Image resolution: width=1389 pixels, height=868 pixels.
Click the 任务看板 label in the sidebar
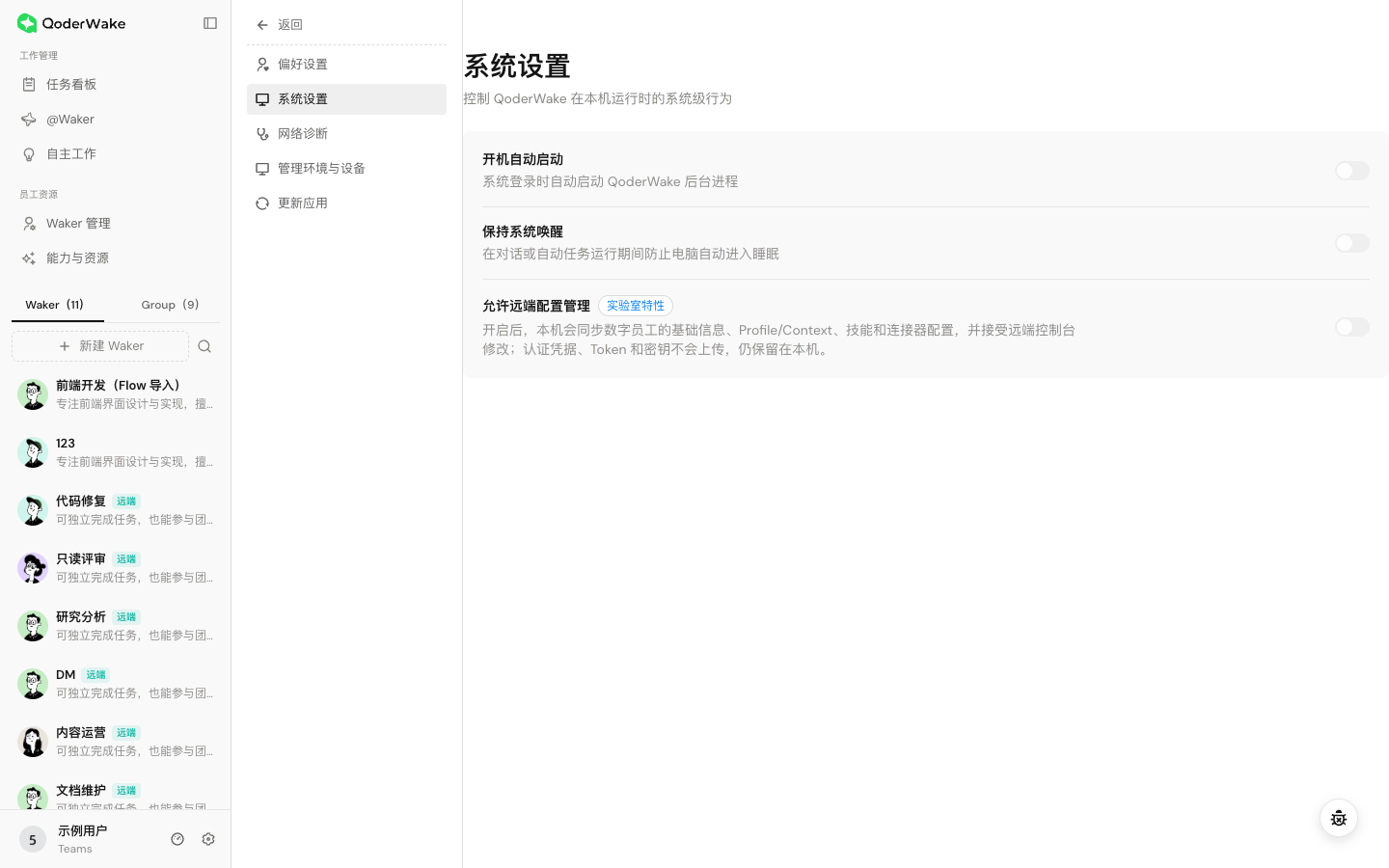pyautogui.click(x=71, y=85)
